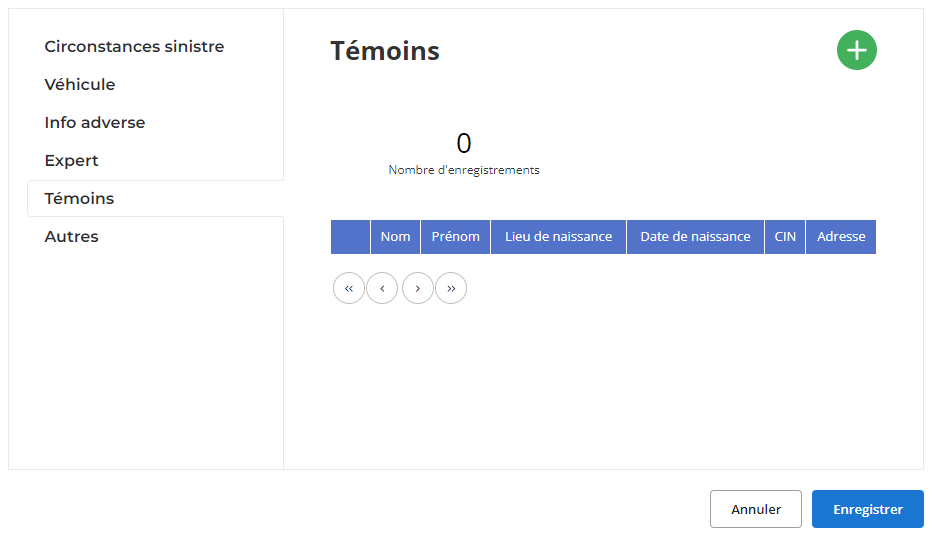The height and width of the screenshot is (542, 934).
Task: Open Circonstances sinistre section
Action: (135, 46)
